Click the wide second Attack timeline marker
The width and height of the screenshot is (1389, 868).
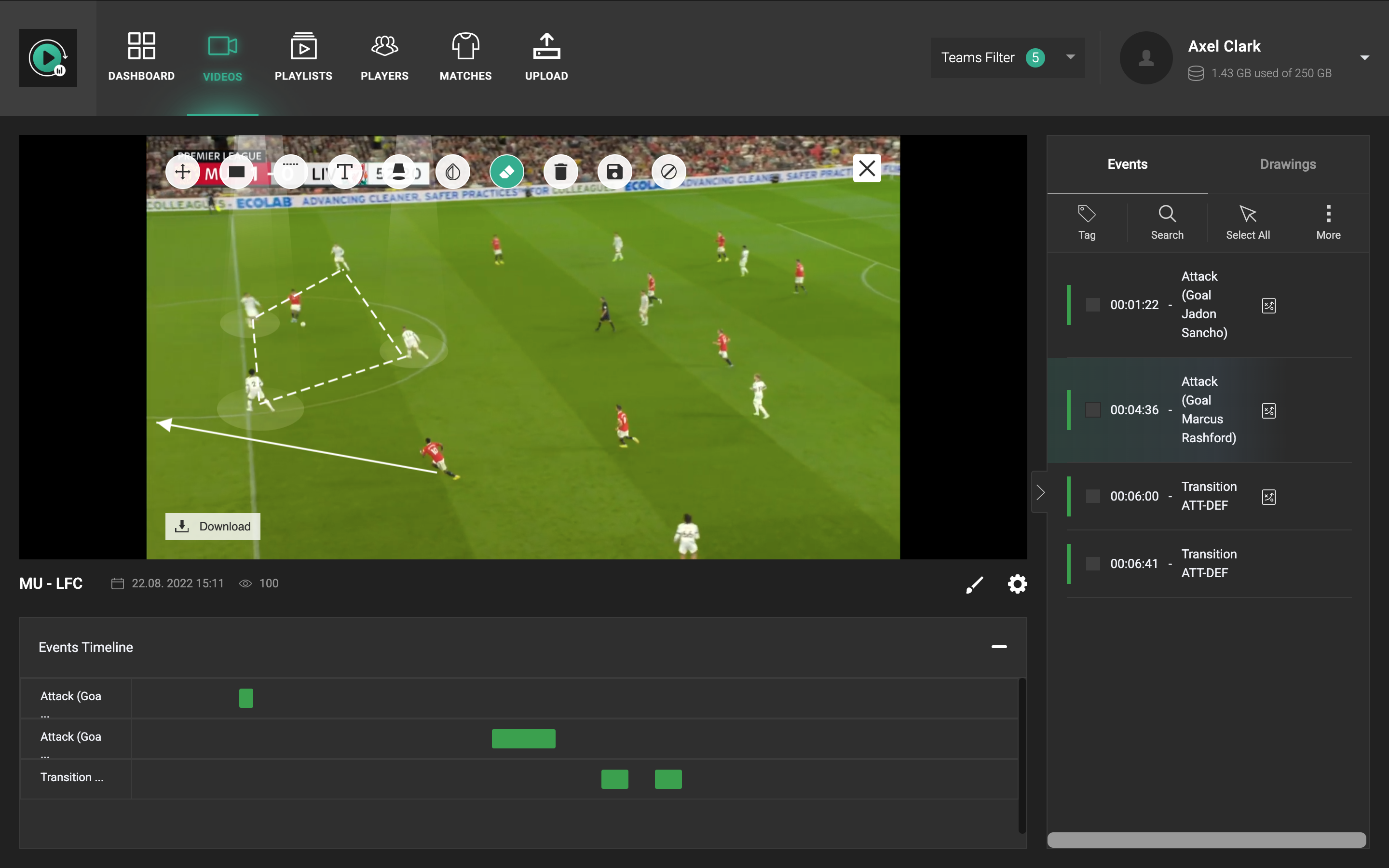pyautogui.click(x=523, y=739)
